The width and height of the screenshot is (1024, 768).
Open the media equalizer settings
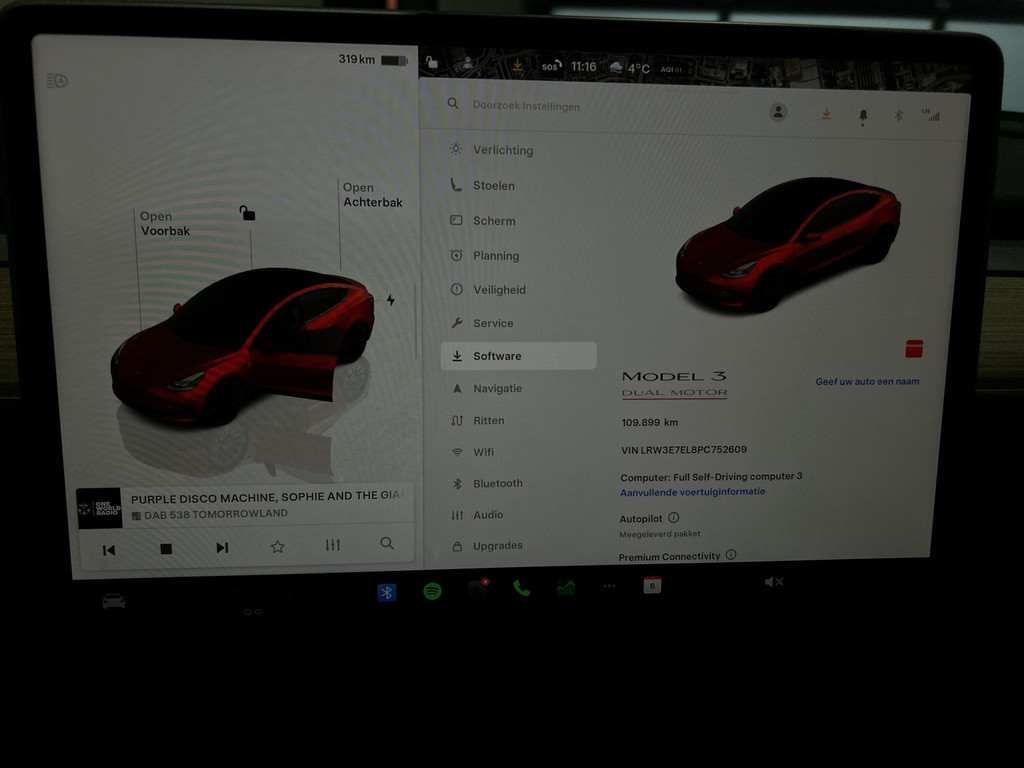coord(333,545)
